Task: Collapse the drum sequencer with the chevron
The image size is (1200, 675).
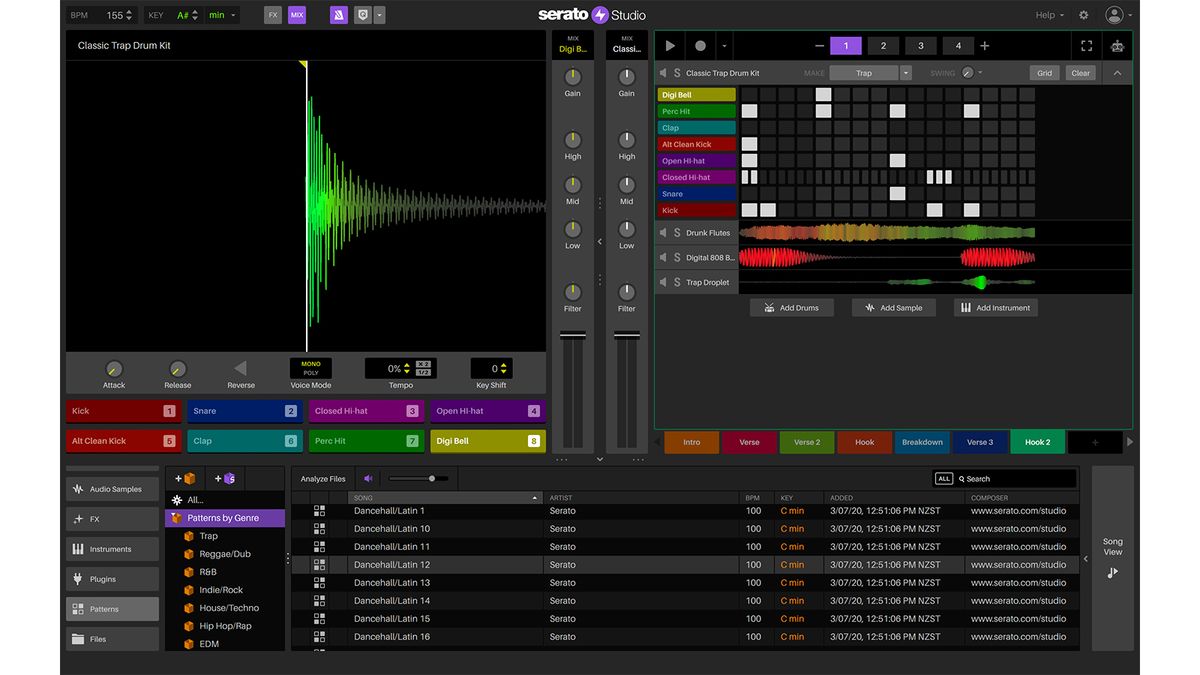Action: click(1117, 72)
